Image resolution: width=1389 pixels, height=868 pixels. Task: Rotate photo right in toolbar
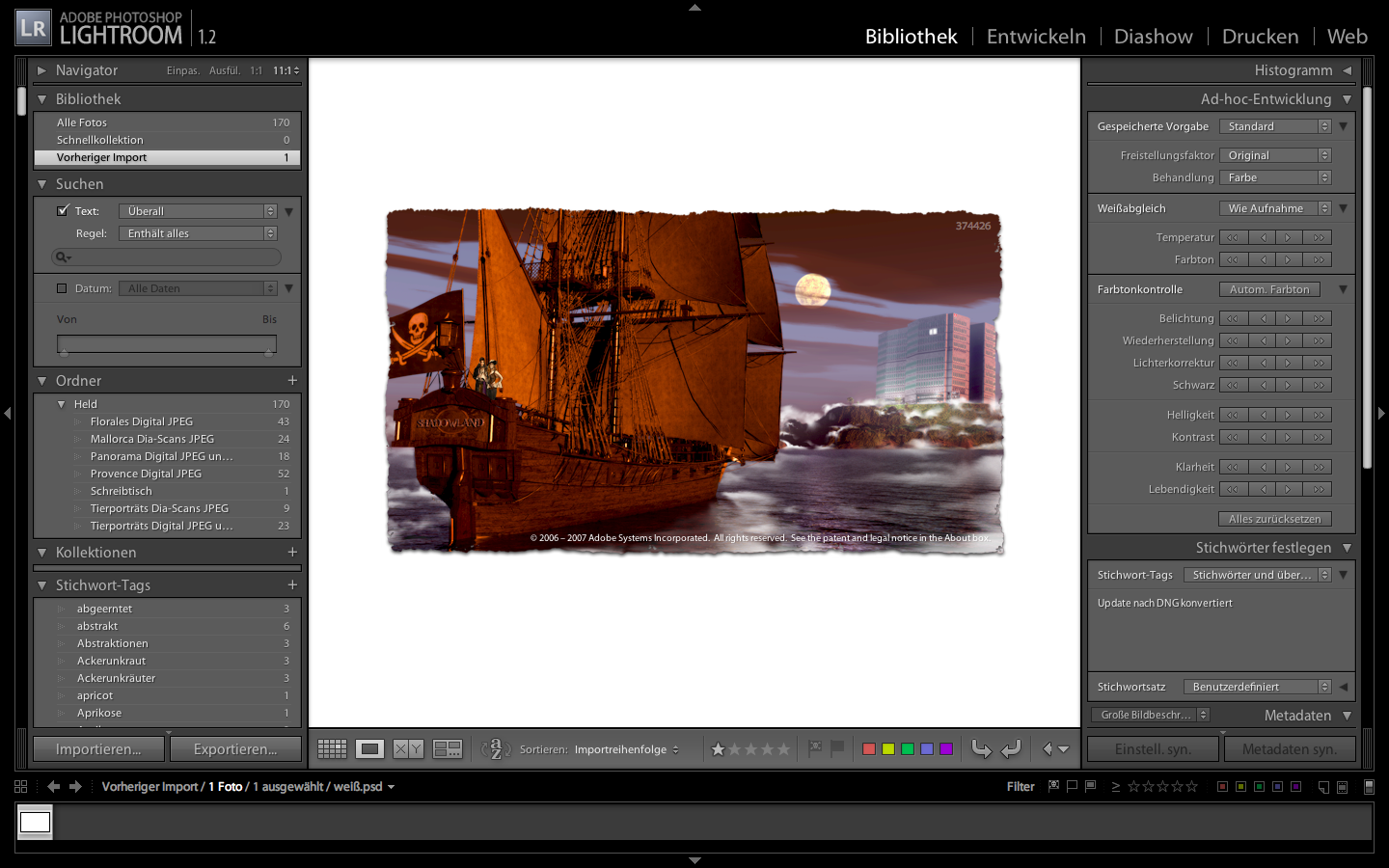point(1011,748)
